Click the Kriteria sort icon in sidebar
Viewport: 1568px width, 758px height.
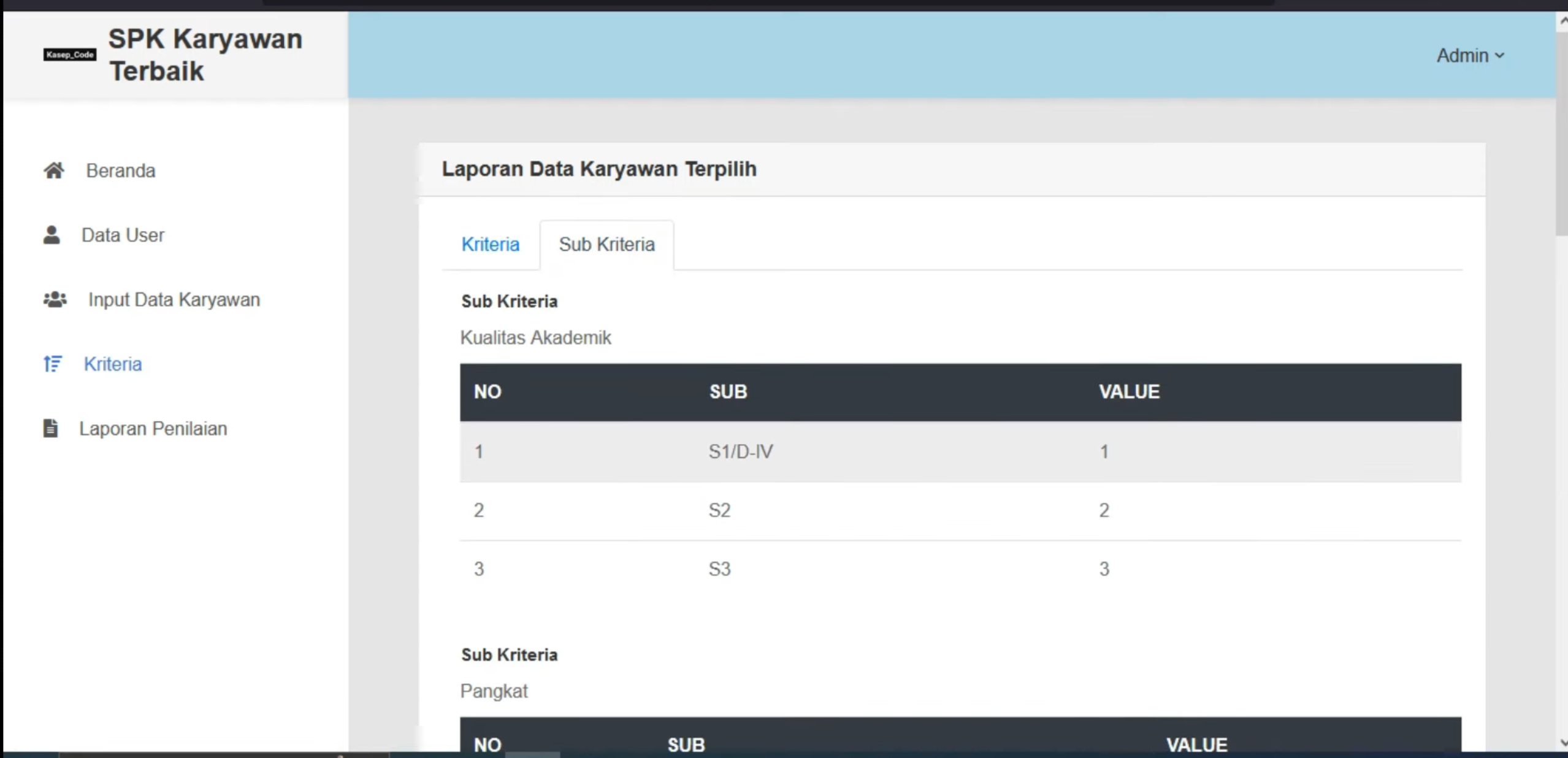point(53,364)
